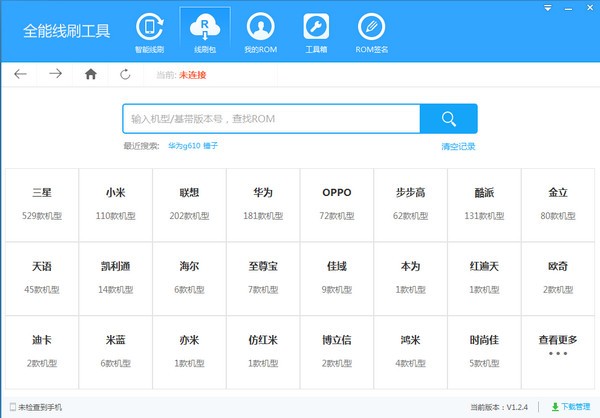Open the 金立 brand tile
Screen dimensions: 600x418
[558, 205]
